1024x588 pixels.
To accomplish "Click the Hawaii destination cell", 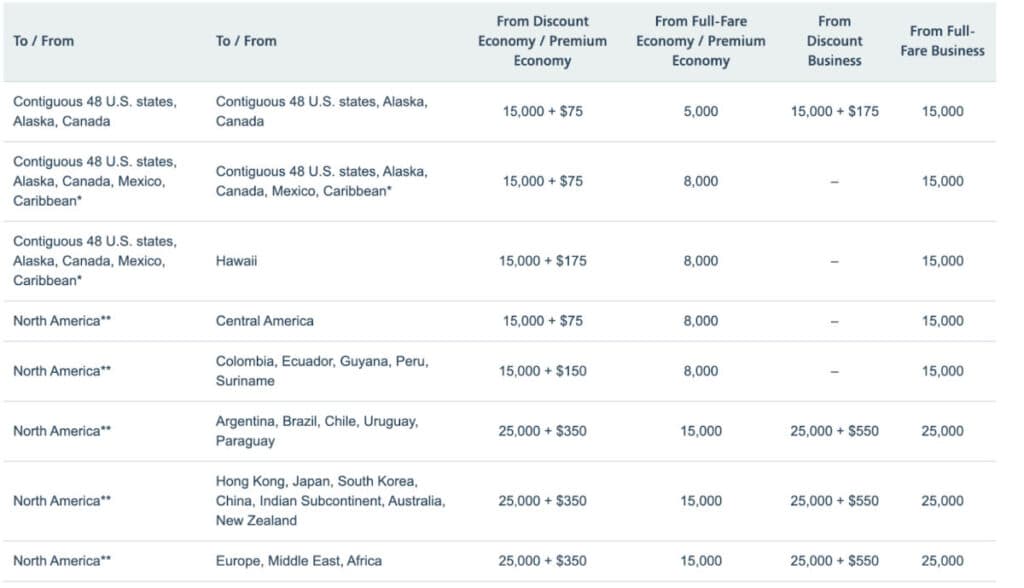I will (x=237, y=261).
